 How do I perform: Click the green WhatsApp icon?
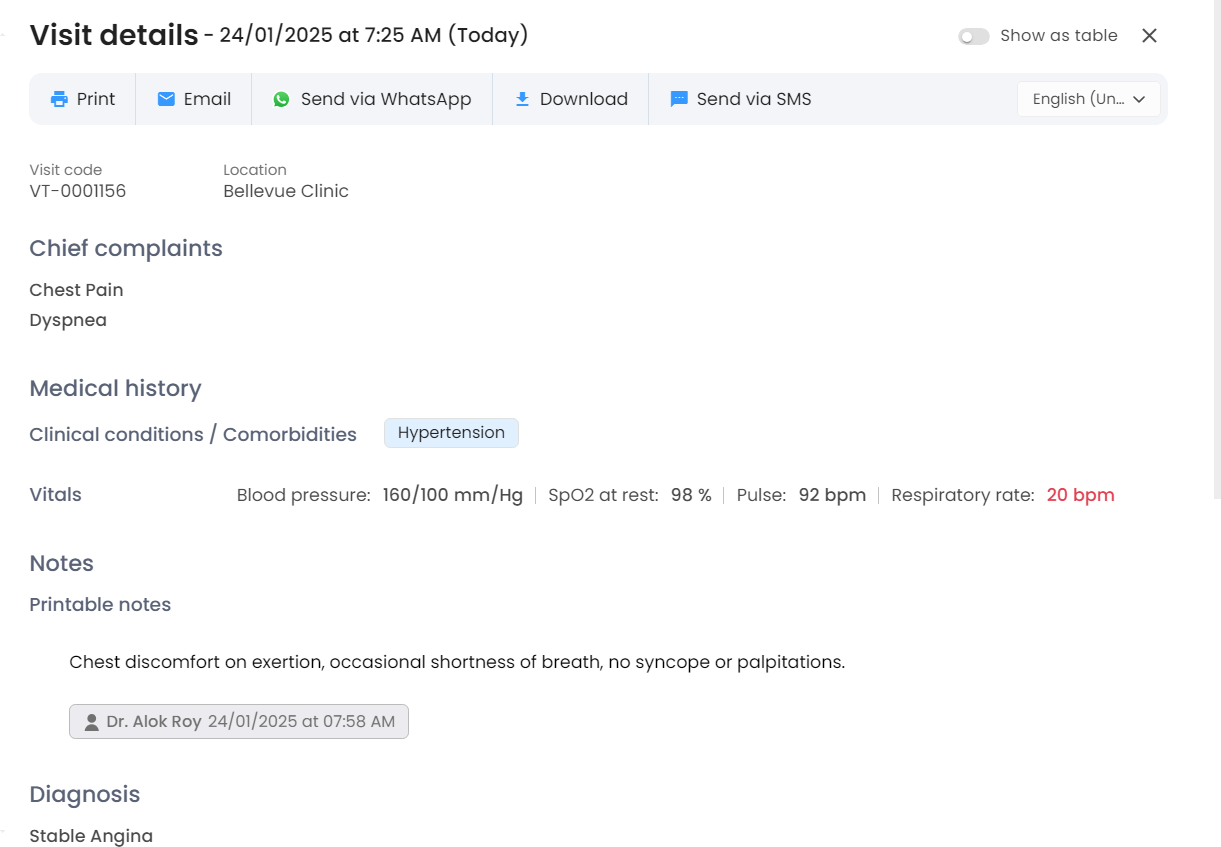pos(282,99)
